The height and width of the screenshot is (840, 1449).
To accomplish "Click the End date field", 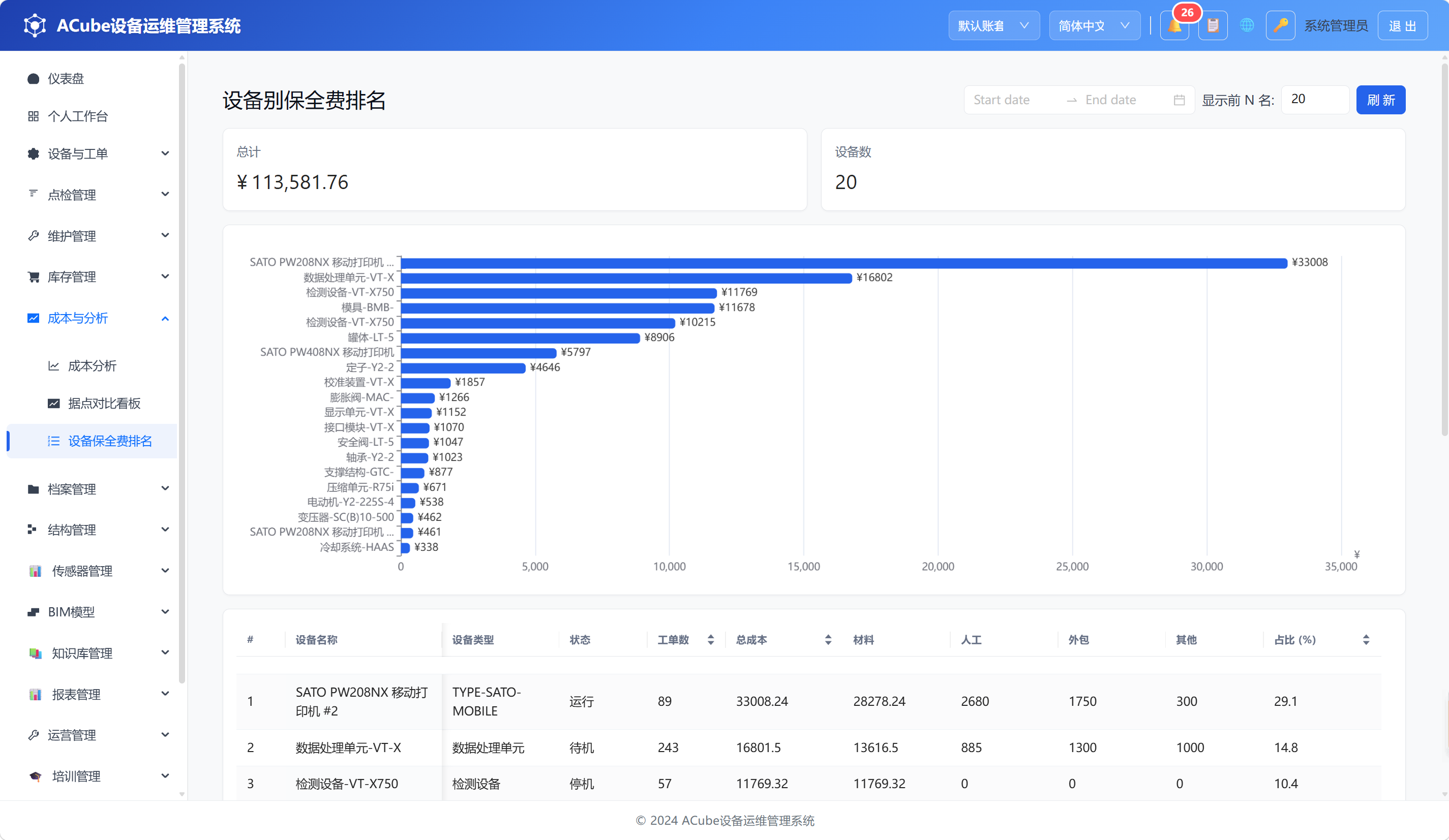I will tap(1124, 100).
